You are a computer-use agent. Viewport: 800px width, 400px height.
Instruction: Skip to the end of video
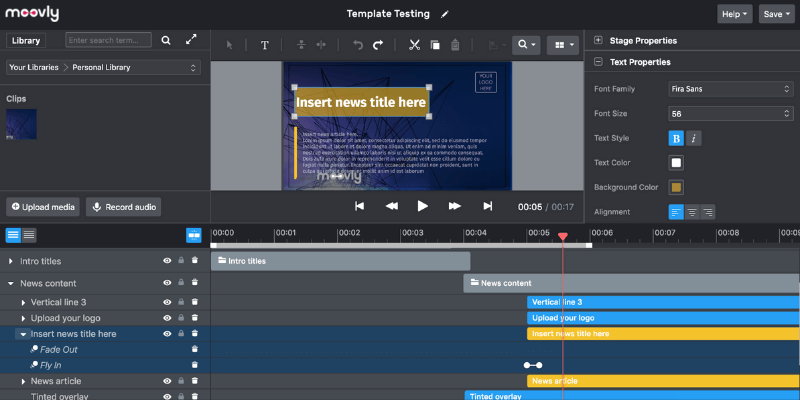click(488, 206)
